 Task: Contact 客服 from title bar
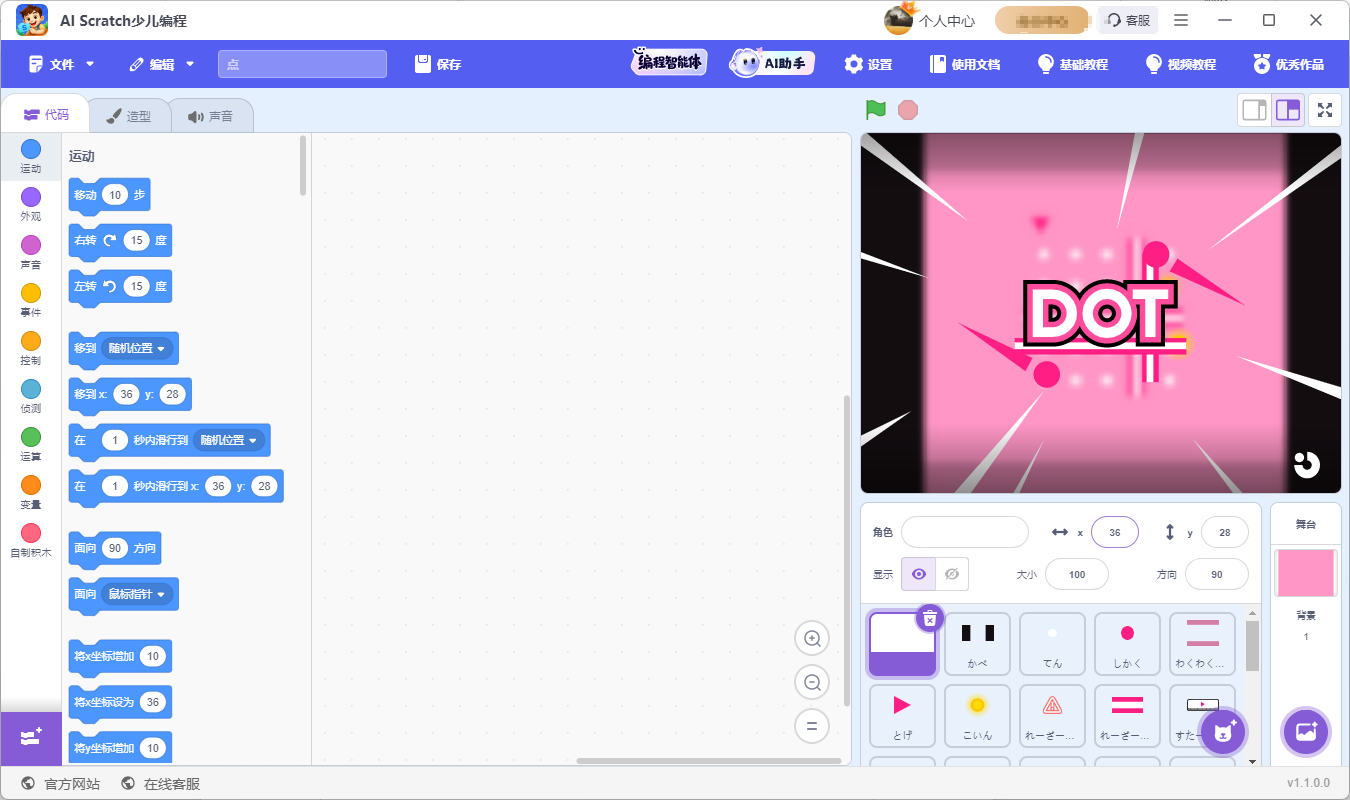pos(1128,20)
